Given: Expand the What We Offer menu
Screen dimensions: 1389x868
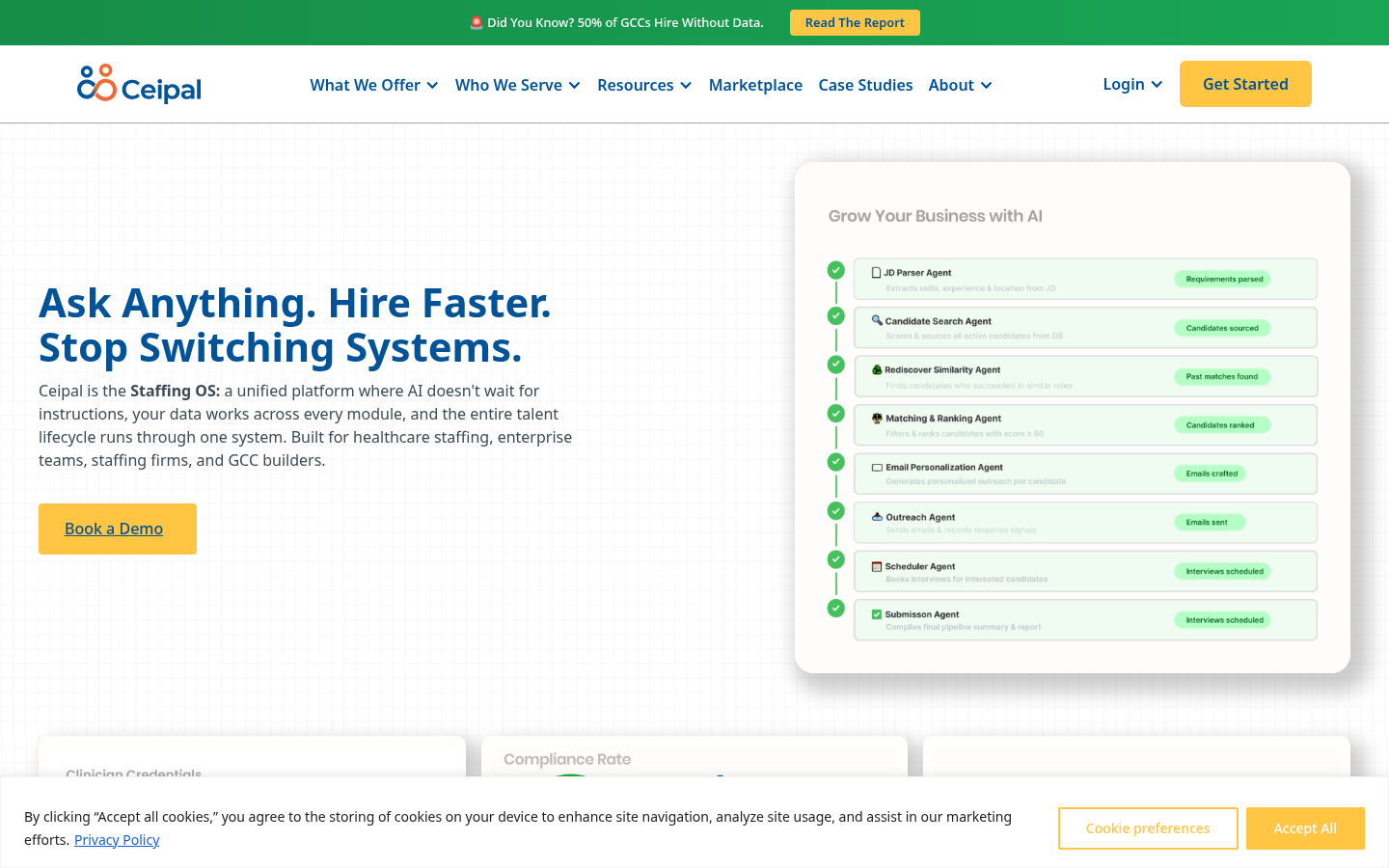Looking at the screenshot, I should [x=374, y=85].
